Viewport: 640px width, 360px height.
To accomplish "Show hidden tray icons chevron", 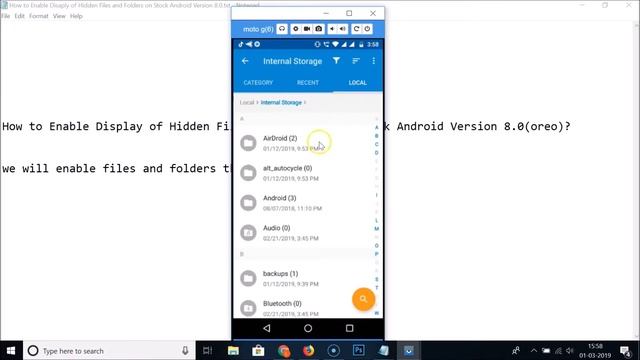I will tap(533, 351).
